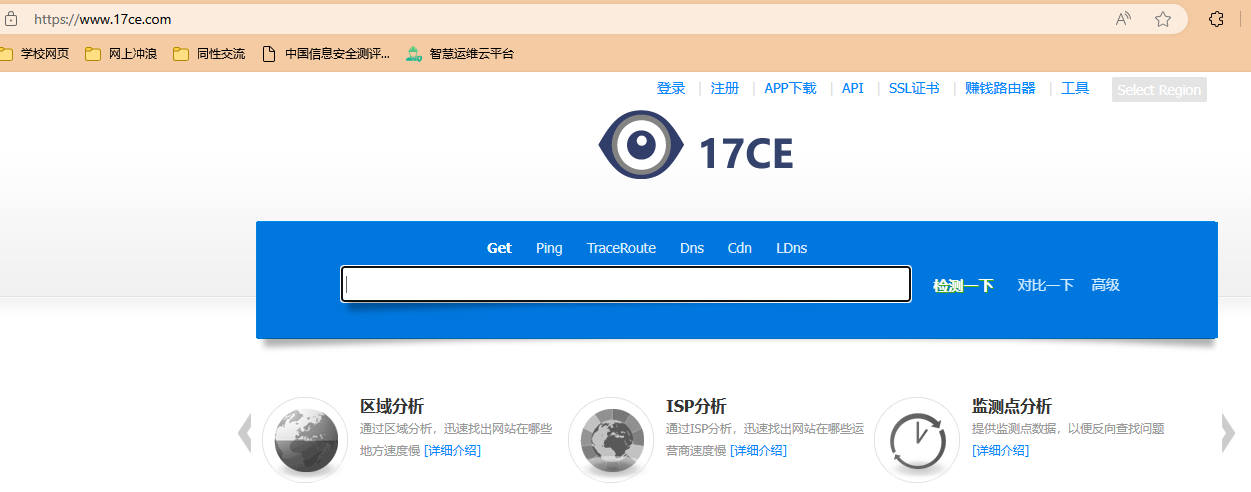Screen dimensions: 1251x492
Task: Click the Read aloud icon in address bar
Action: (1123, 19)
